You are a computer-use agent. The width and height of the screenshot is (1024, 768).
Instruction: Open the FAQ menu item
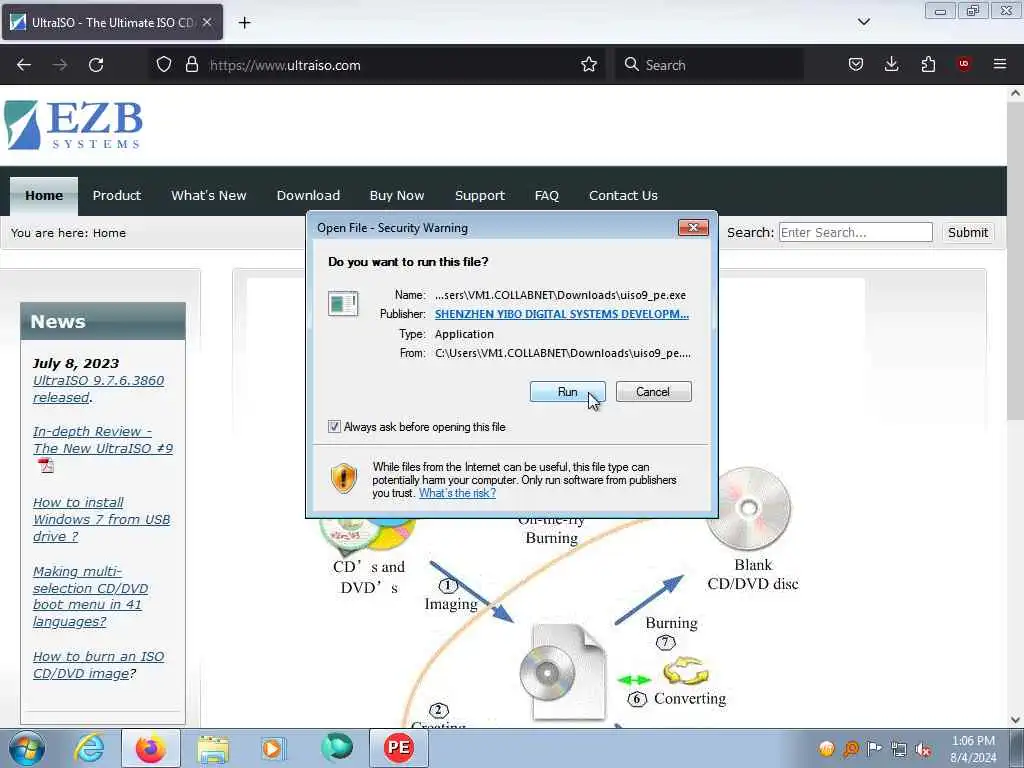(547, 196)
